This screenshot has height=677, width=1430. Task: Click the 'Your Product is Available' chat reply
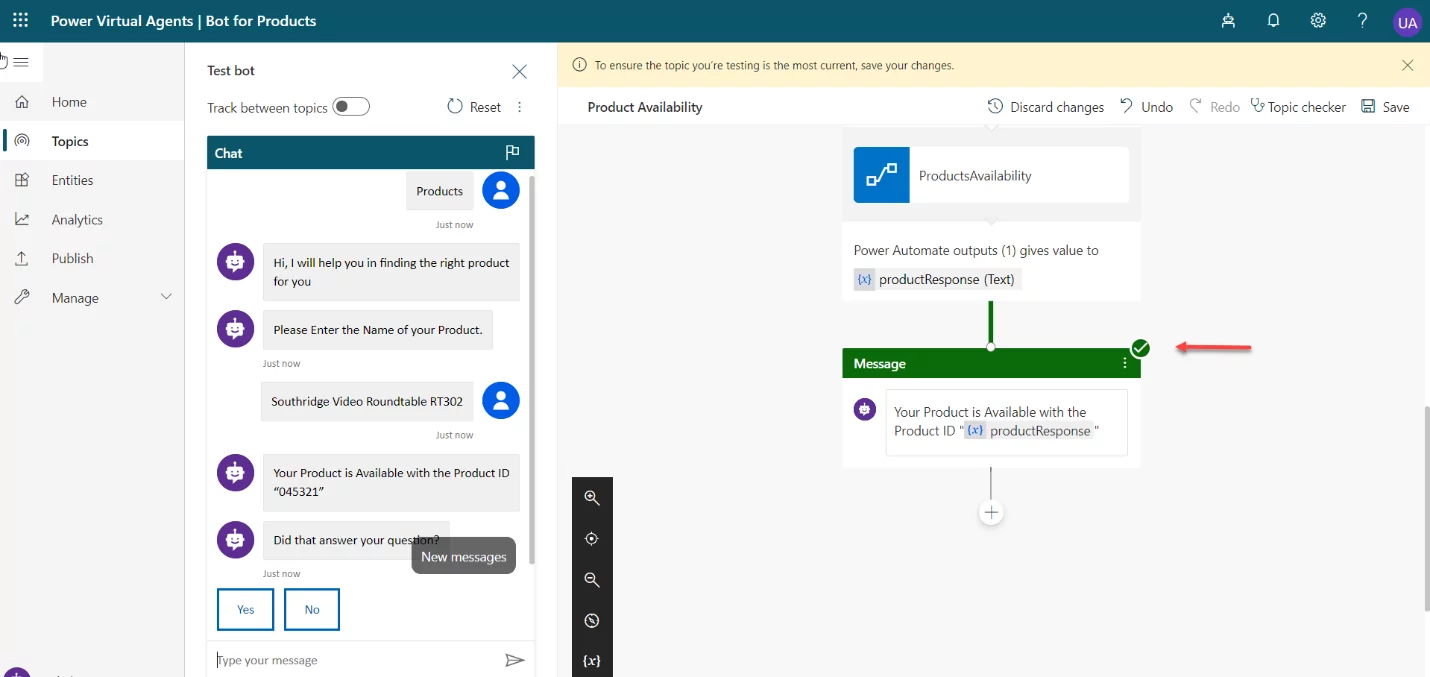pos(391,482)
